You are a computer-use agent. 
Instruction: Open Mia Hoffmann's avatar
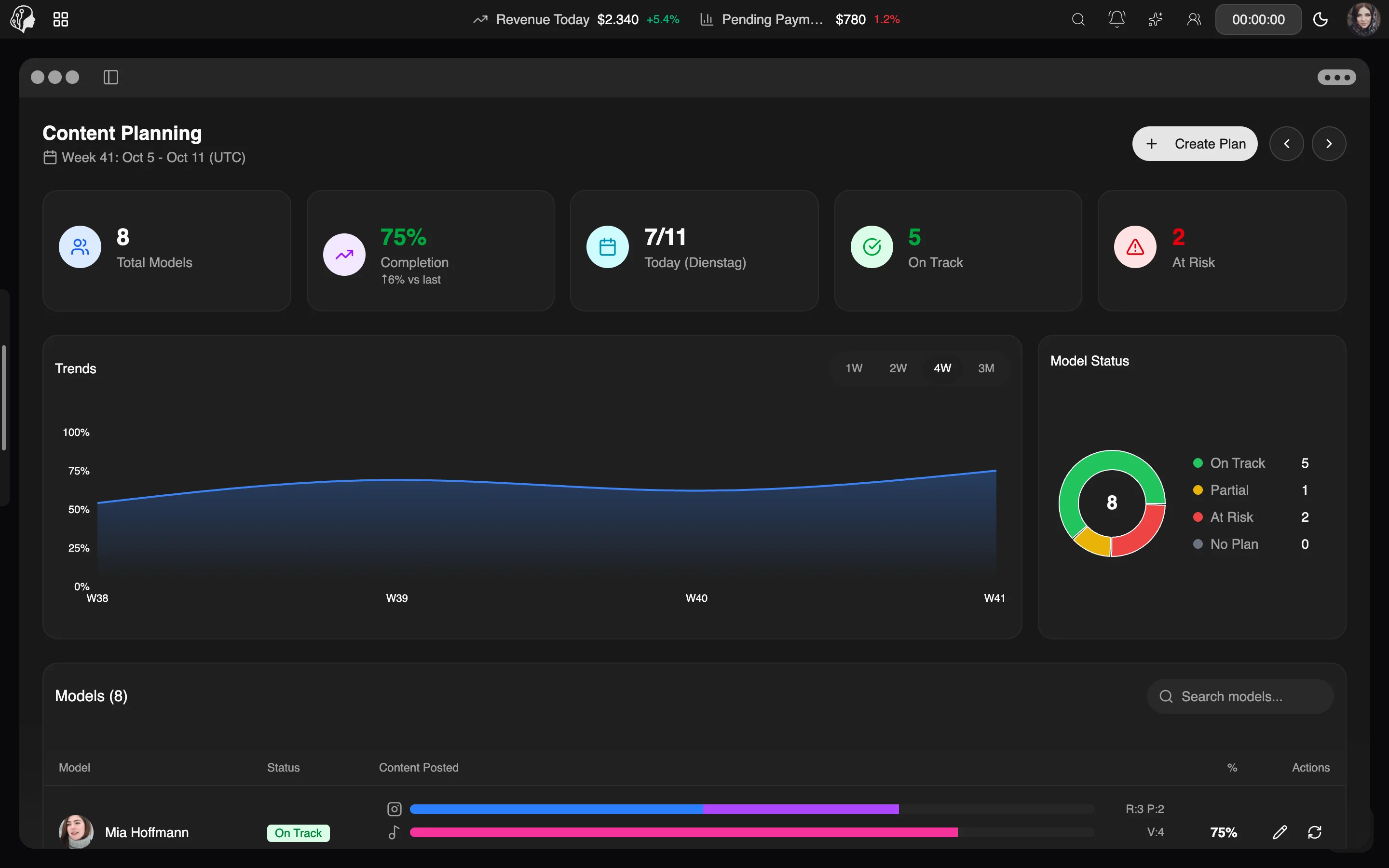coord(76,832)
